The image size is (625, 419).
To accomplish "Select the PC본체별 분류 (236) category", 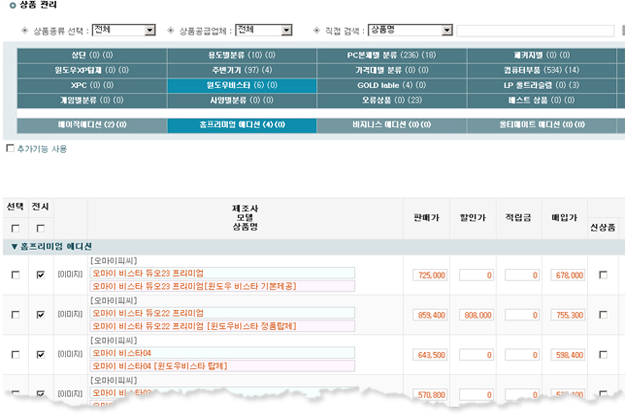I will click(x=391, y=56).
